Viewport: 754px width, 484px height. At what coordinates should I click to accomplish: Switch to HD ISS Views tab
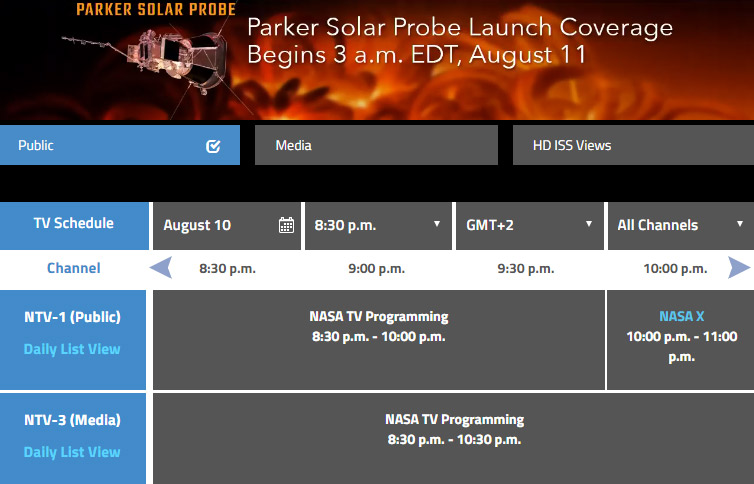point(633,145)
